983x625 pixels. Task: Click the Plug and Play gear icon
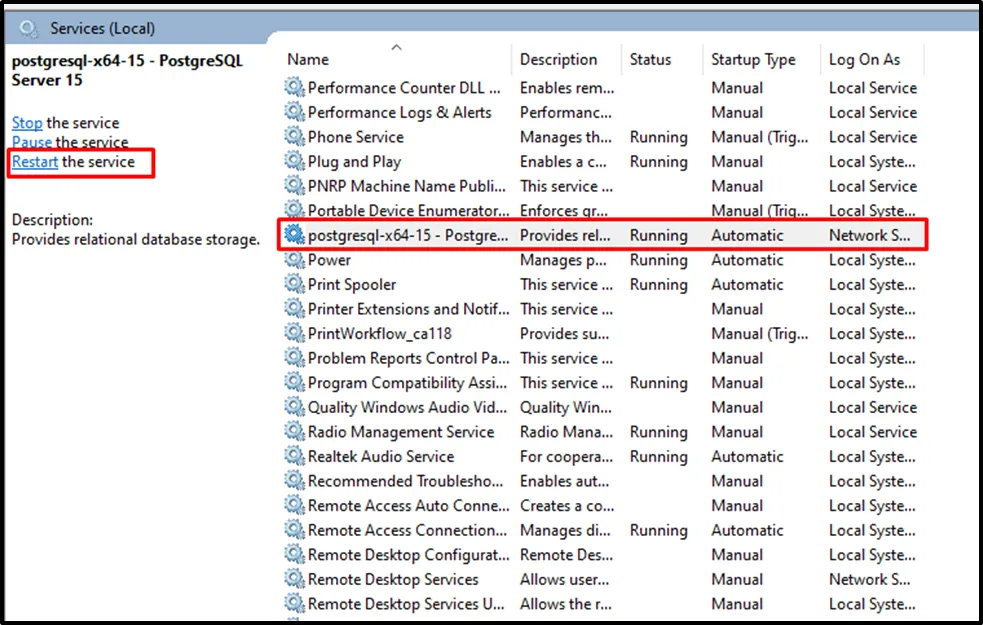(294, 162)
